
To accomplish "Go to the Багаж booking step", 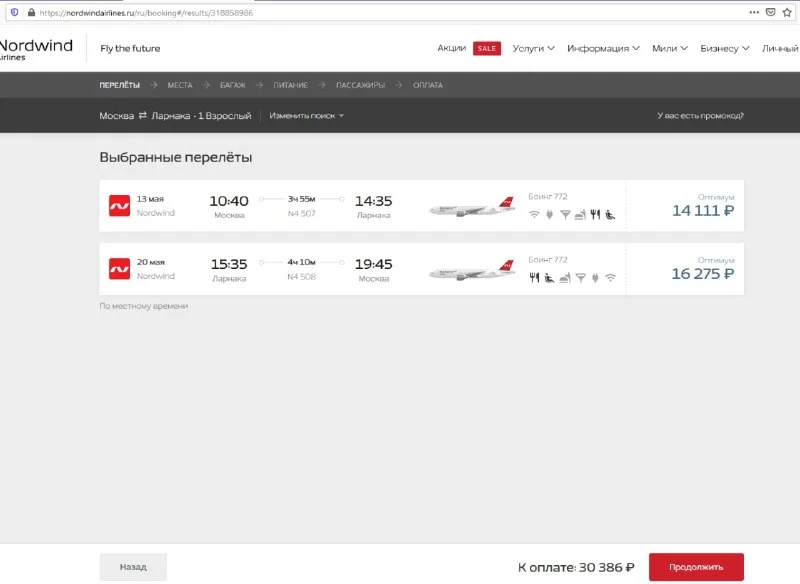I will (x=232, y=85).
